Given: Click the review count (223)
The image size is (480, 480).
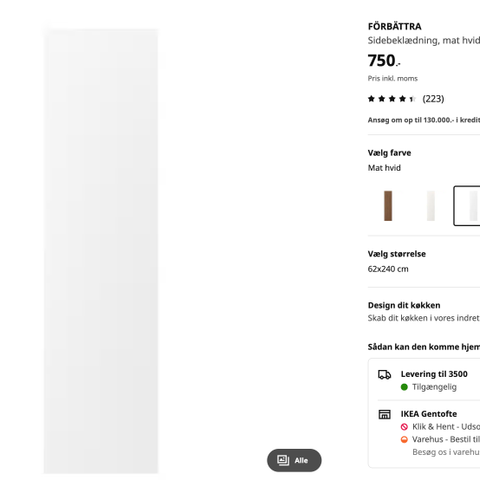Looking at the screenshot, I should coord(433,99).
